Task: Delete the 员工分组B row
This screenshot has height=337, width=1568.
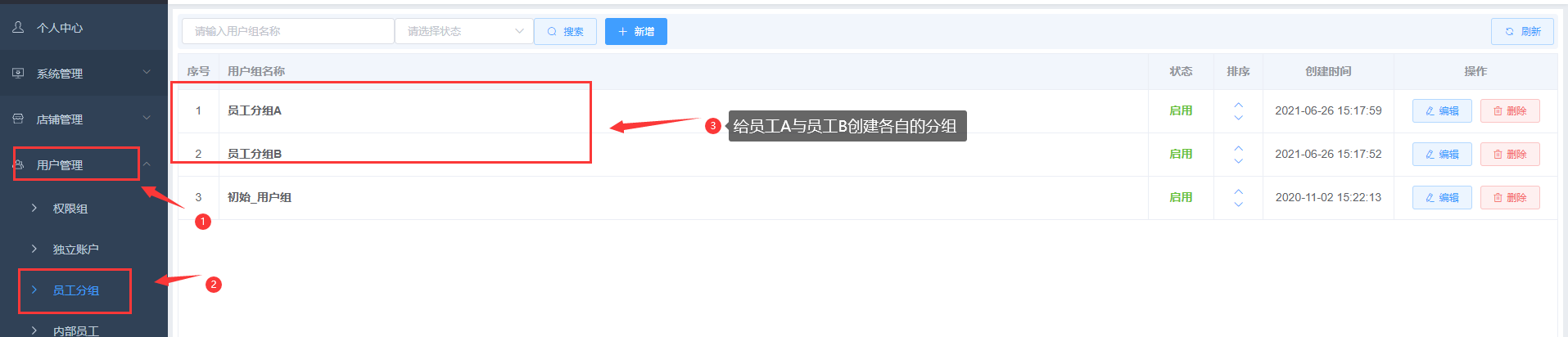Action: pos(1510,155)
